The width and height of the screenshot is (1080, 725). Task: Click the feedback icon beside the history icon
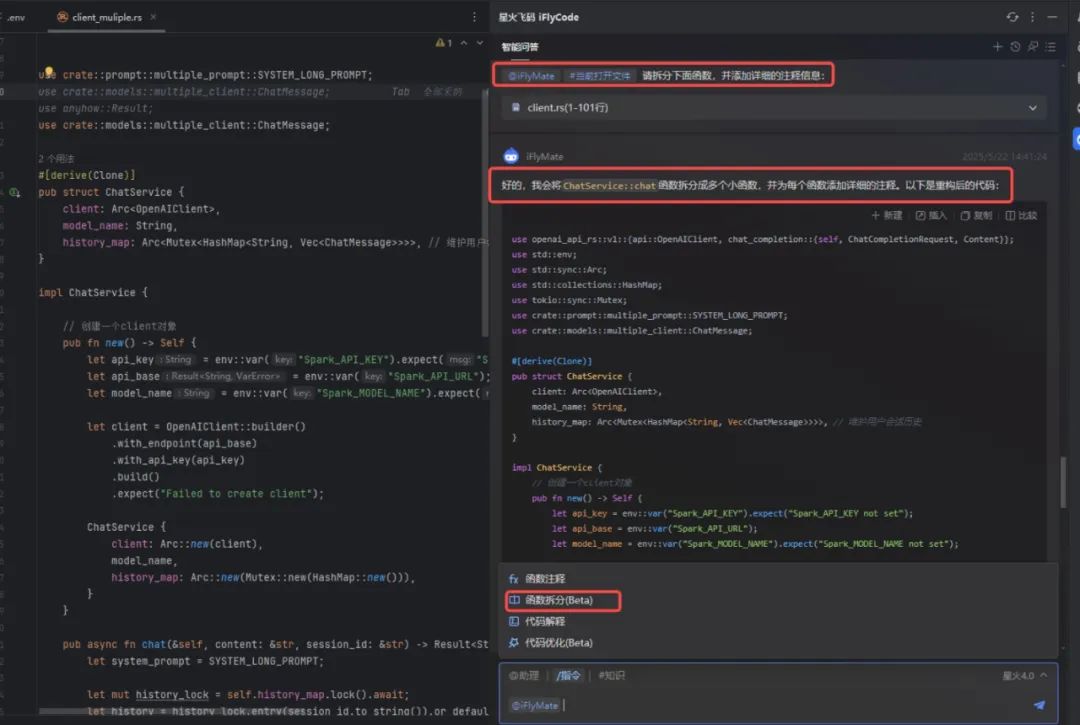(x=1032, y=47)
